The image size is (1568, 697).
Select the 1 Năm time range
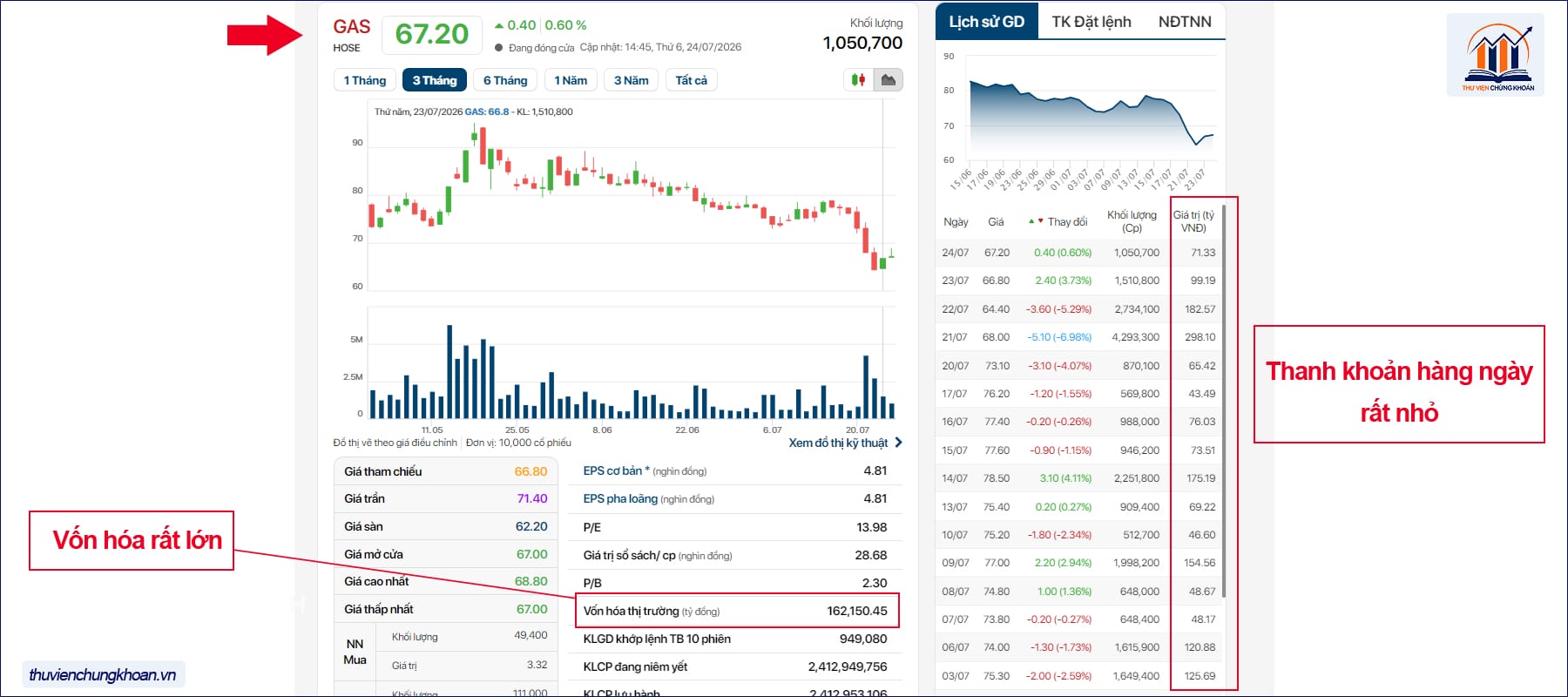coord(571,80)
